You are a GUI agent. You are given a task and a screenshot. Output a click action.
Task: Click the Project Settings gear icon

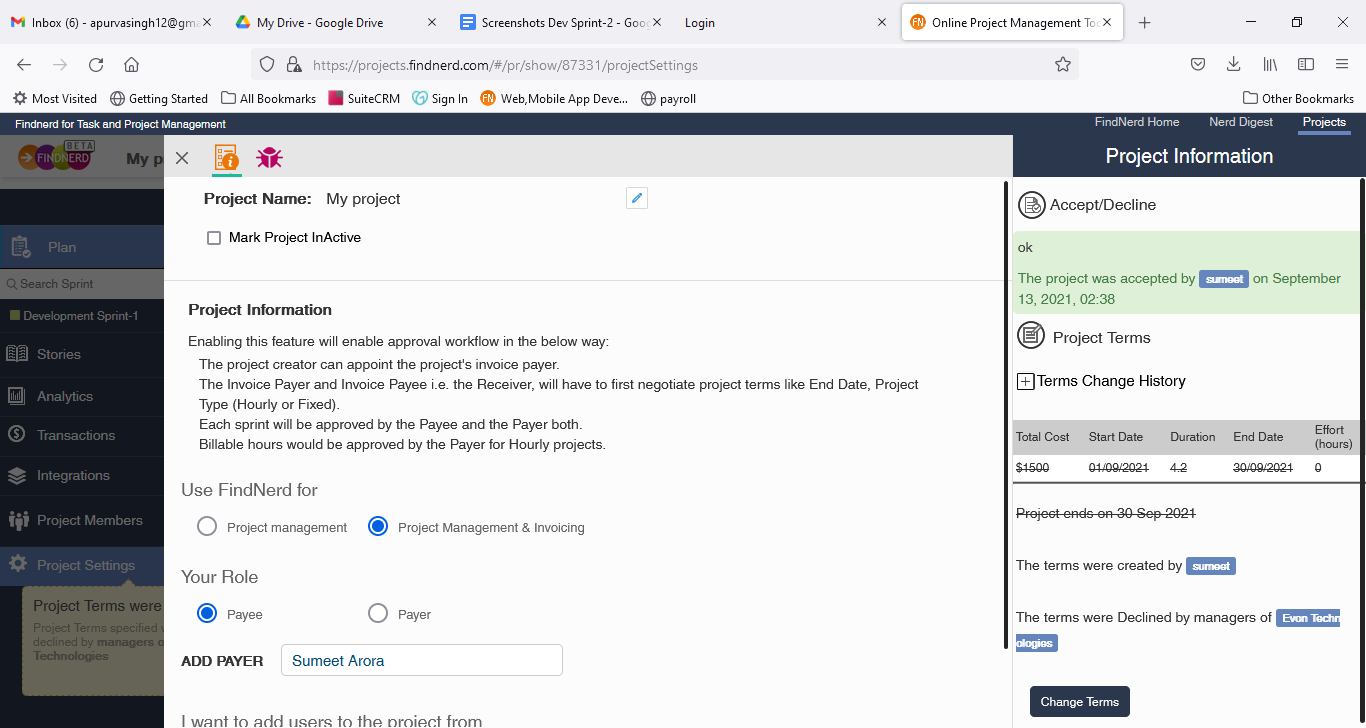tap(17, 565)
